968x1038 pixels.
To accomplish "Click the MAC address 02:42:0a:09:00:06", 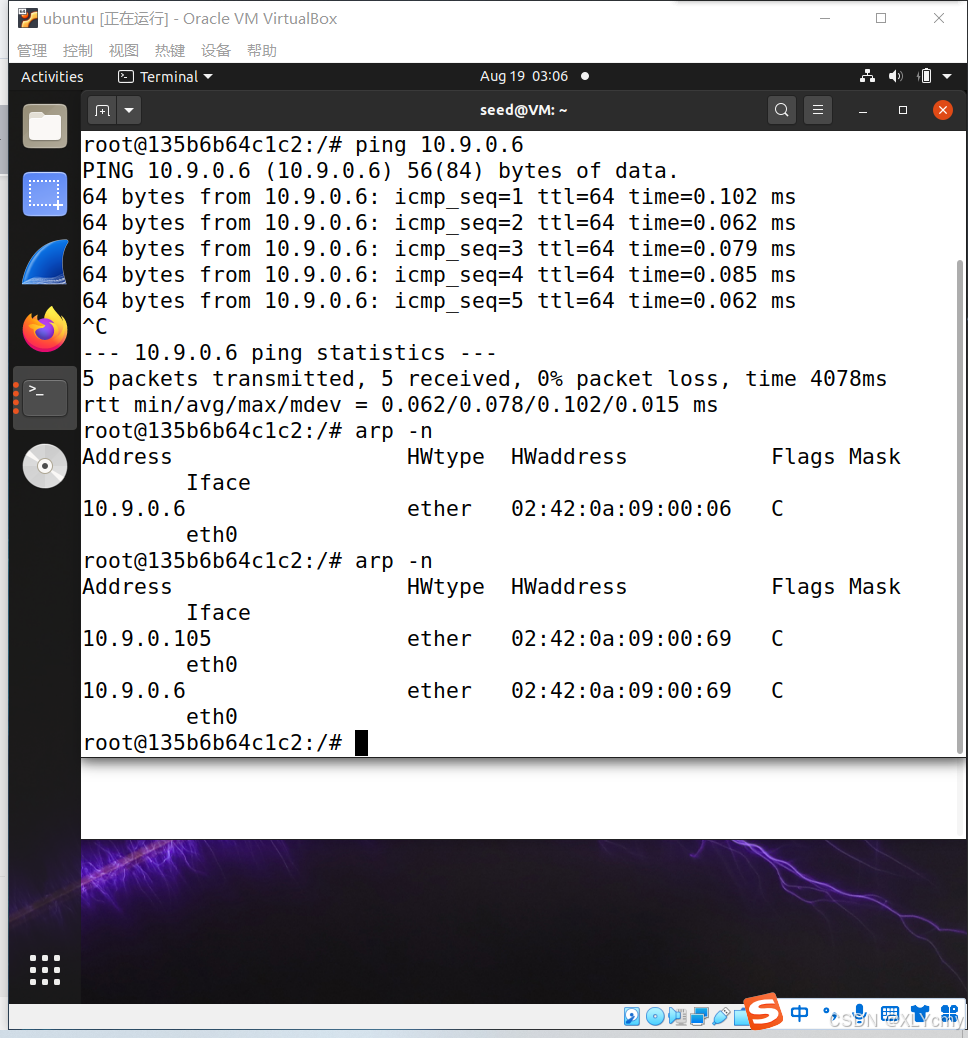I will click(621, 509).
